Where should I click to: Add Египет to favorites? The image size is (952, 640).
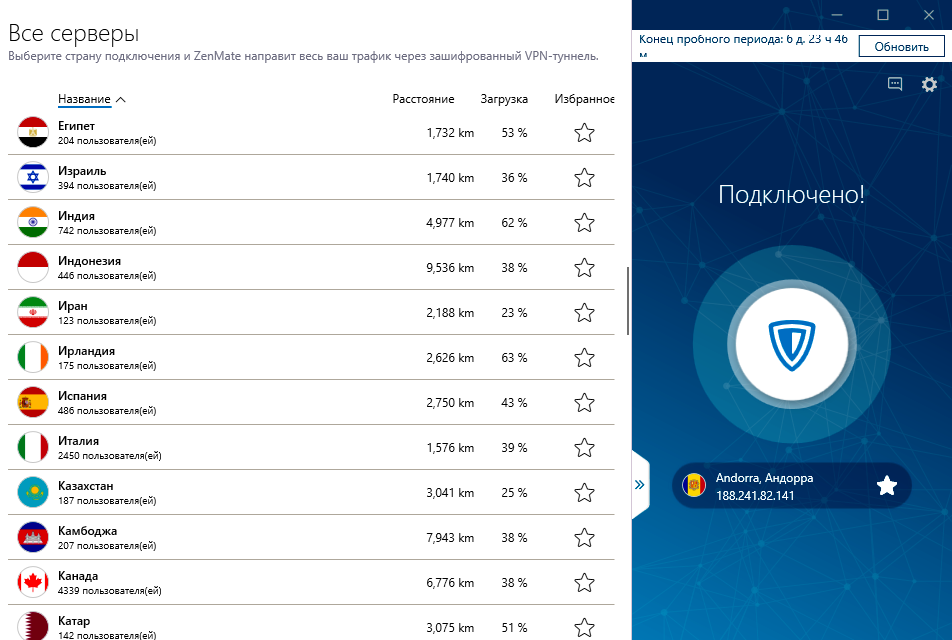pyautogui.click(x=584, y=132)
